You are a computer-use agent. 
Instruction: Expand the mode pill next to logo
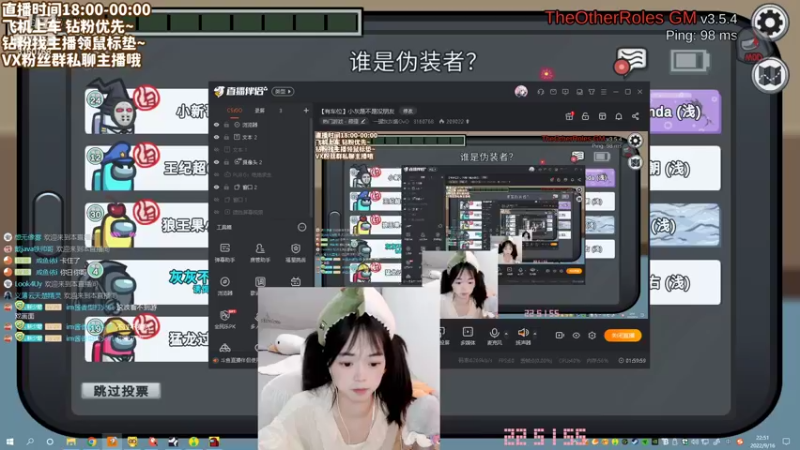tap(283, 91)
